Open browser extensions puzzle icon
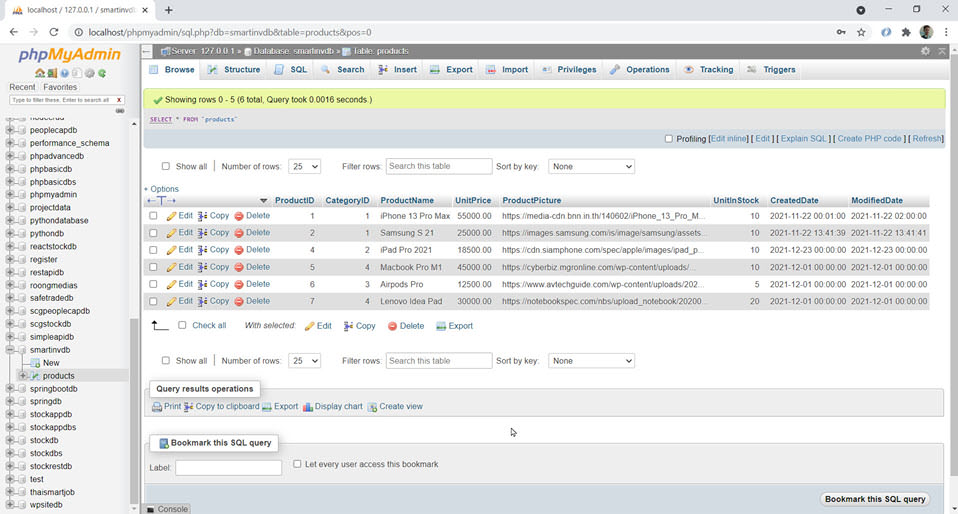 (906, 32)
